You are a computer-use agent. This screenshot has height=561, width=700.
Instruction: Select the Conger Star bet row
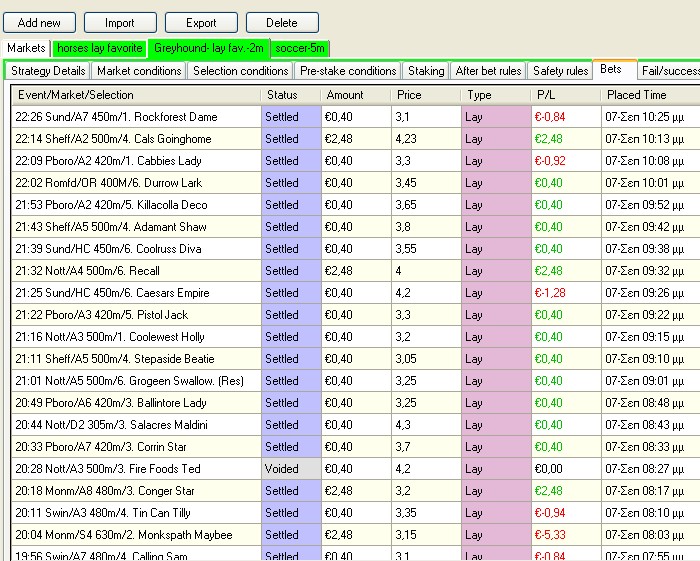pyautogui.click(x=356, y=491)
